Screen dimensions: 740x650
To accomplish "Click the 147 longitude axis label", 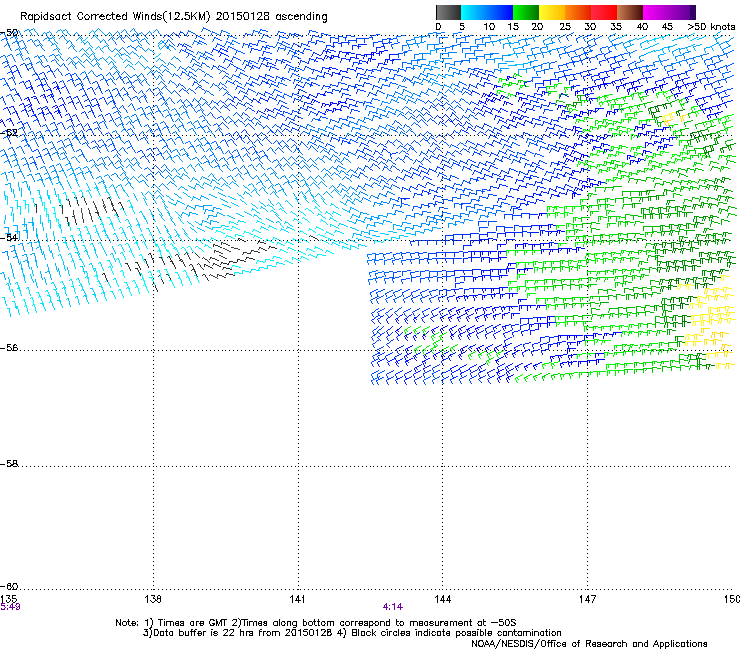I will click(x=588, y=599).
